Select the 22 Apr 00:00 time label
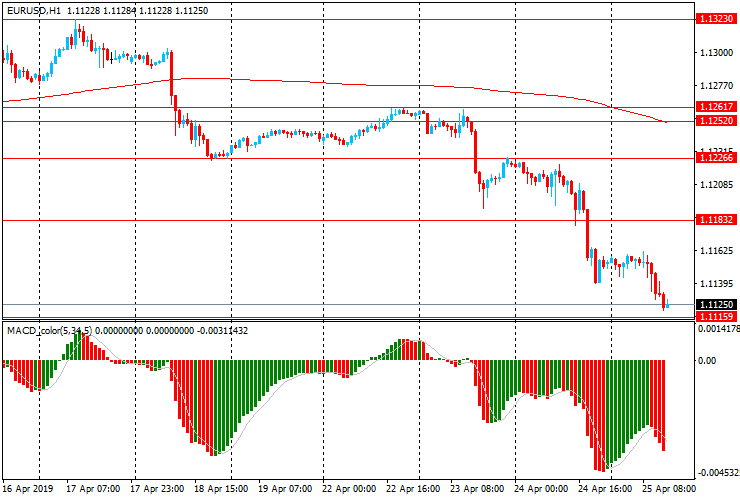Screen dimensions: 740x500 click(x=350, y=489)
